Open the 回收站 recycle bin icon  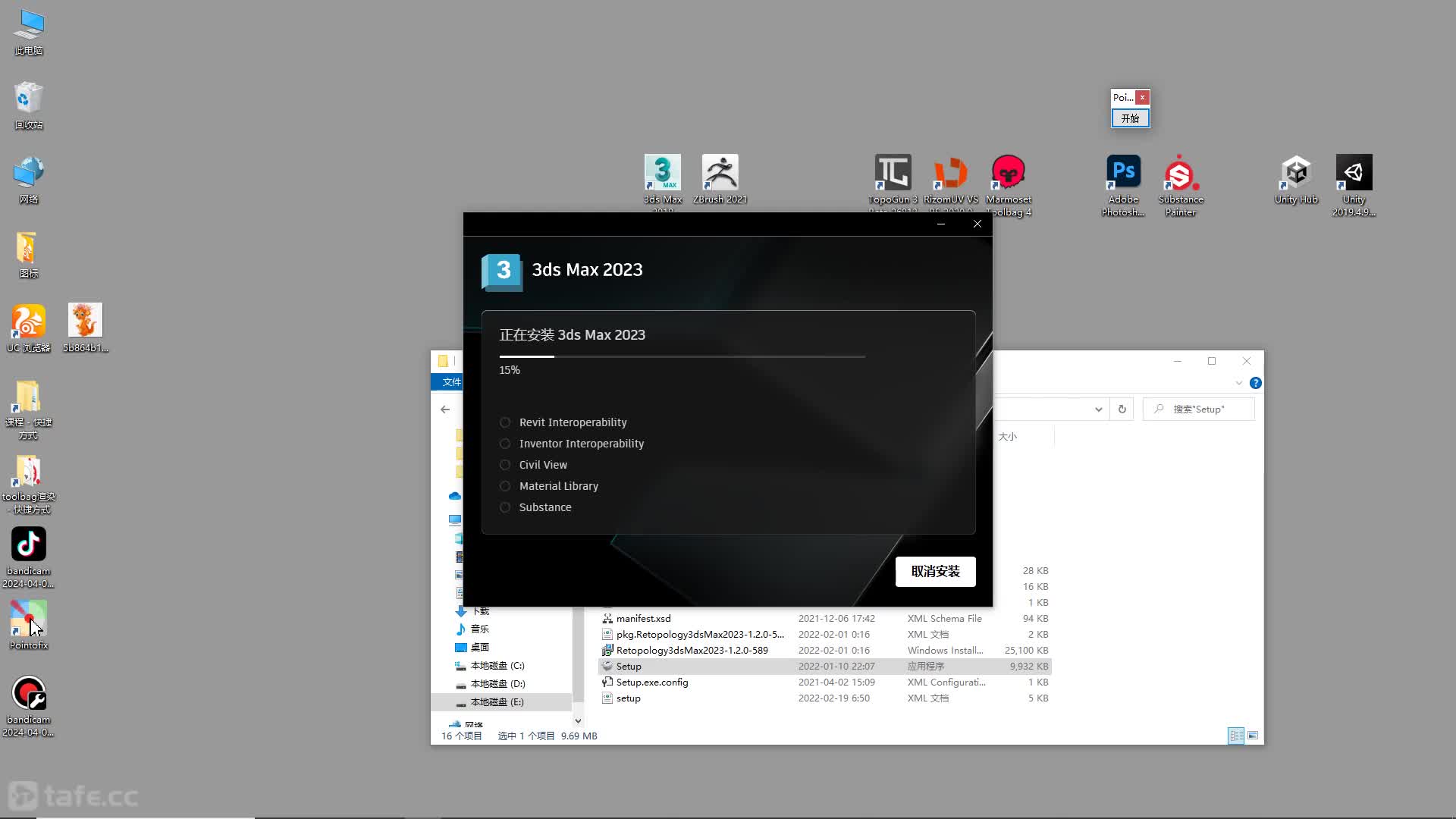(x=29, y=106)
